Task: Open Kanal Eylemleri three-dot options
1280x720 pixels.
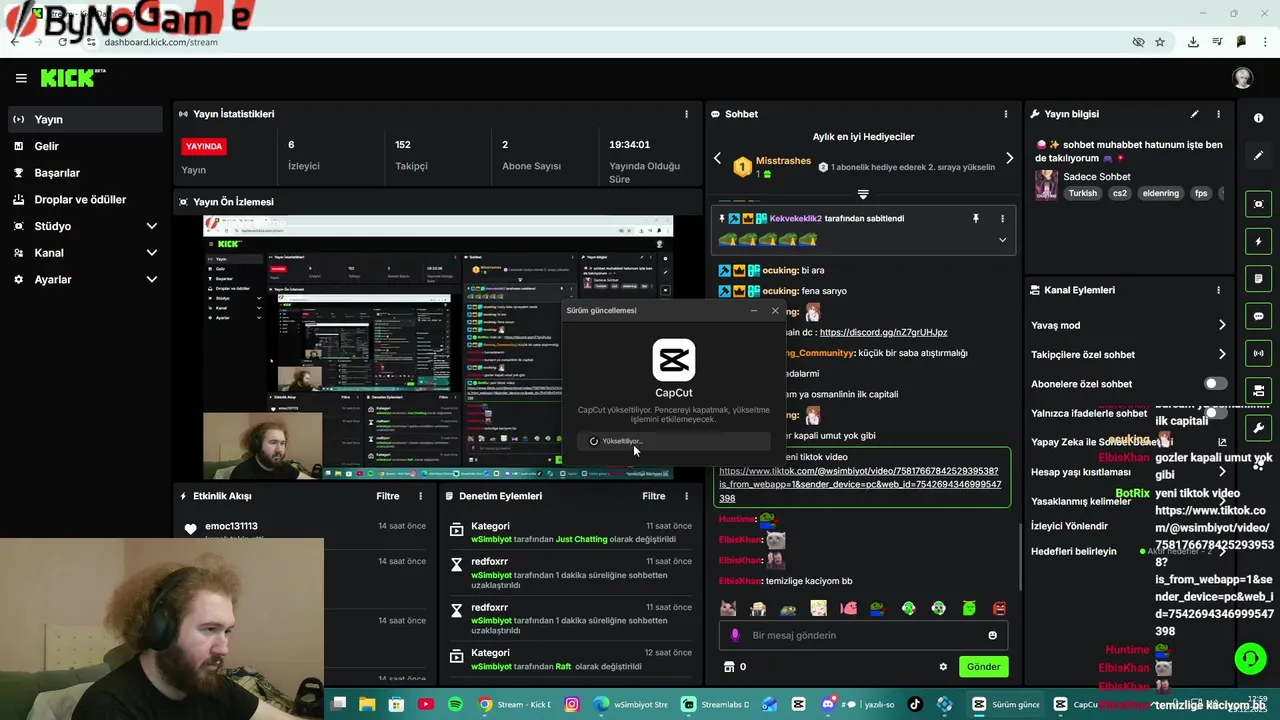Action: tap(1218, 290)
